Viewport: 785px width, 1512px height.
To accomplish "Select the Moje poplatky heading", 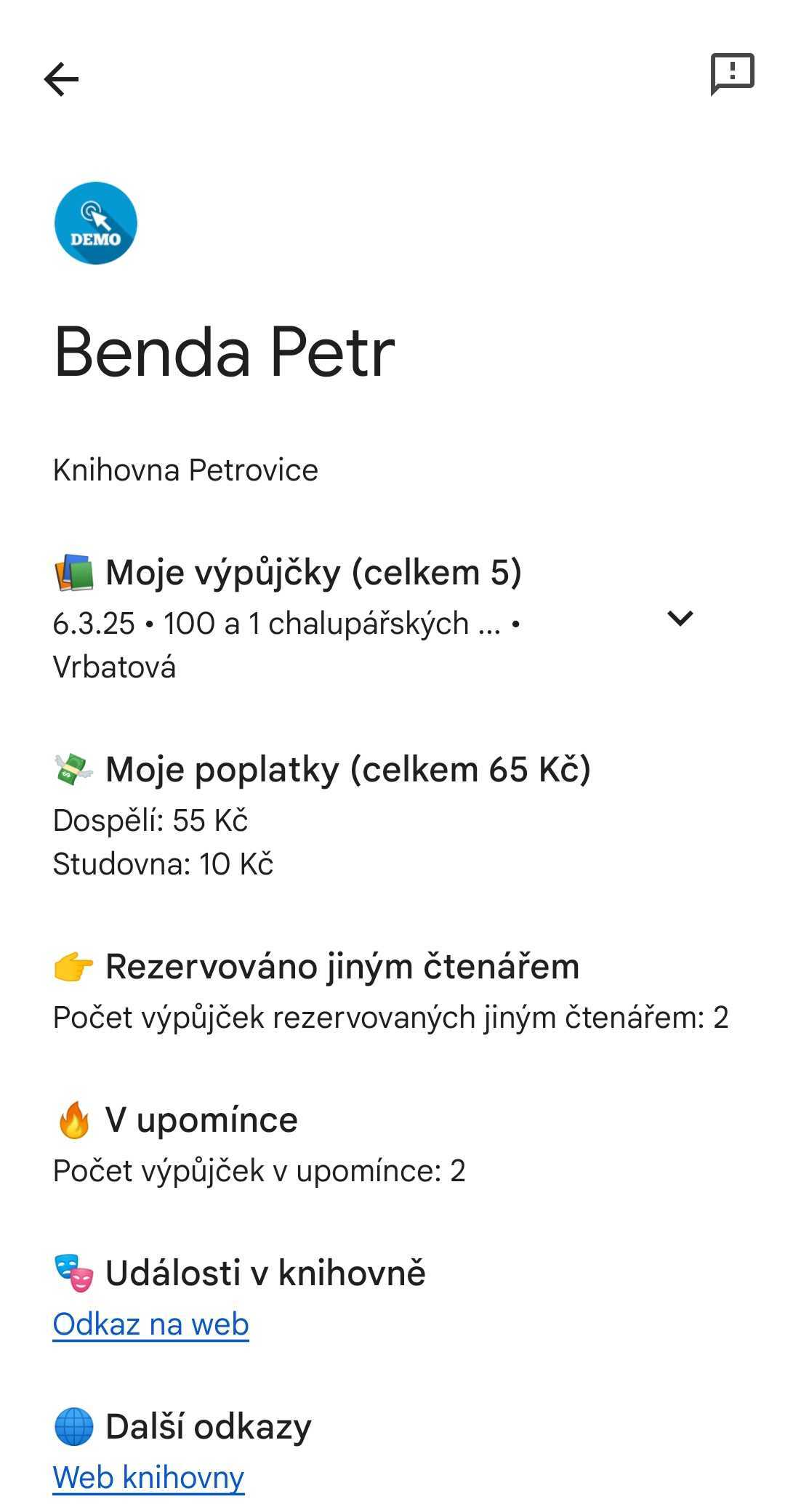I will tap(347, 770).
